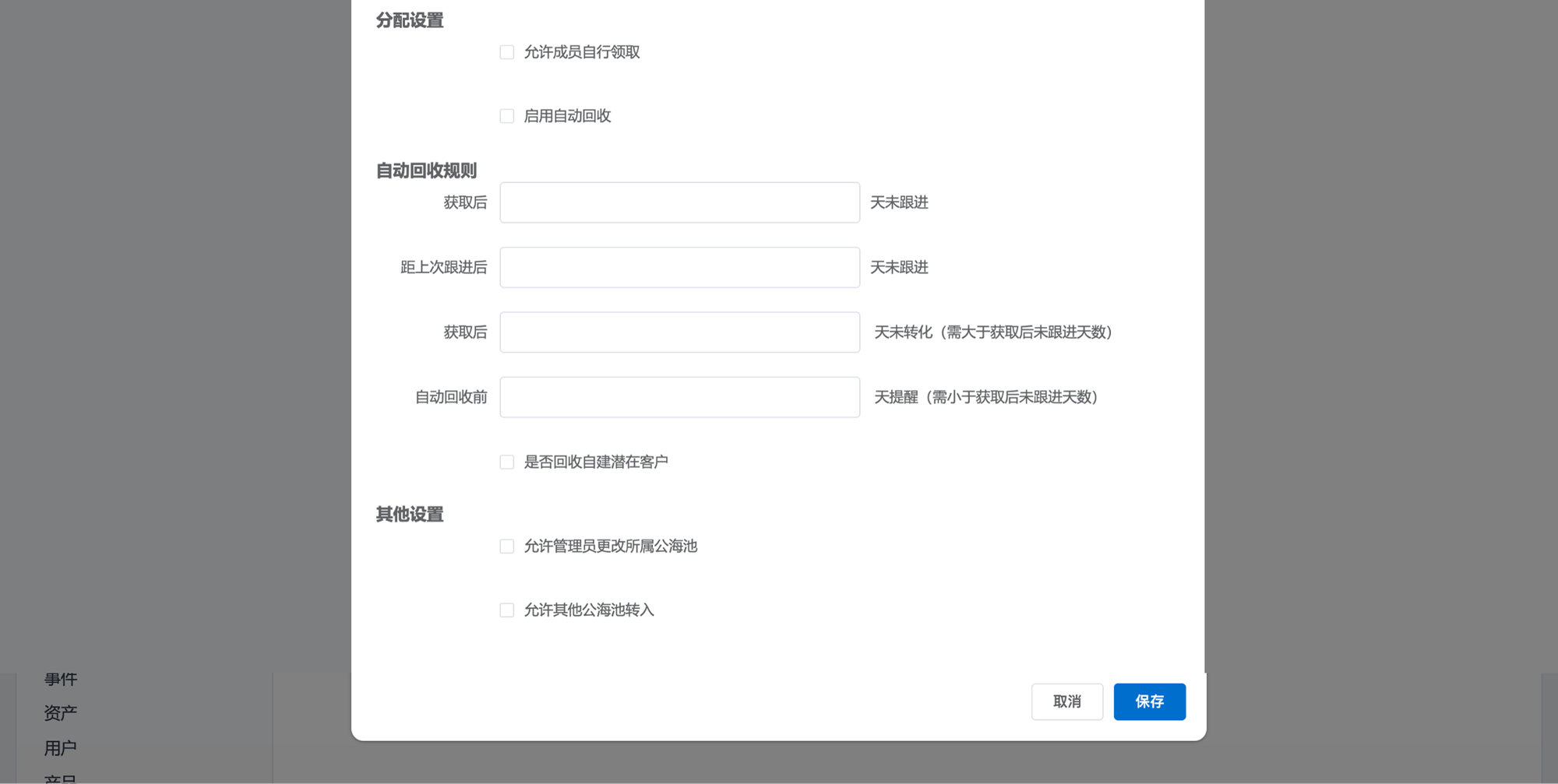Click the 分配设置 section heading
1558x784 pixels.
pyautogui.click(x=410, y=20)
